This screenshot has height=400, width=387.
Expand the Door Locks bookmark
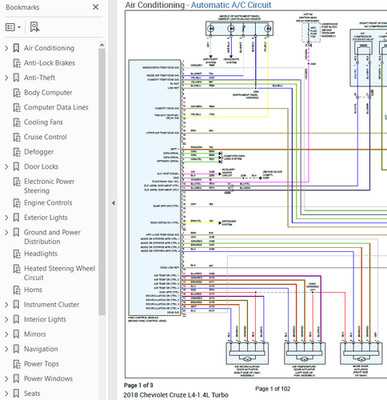[6, 167]
